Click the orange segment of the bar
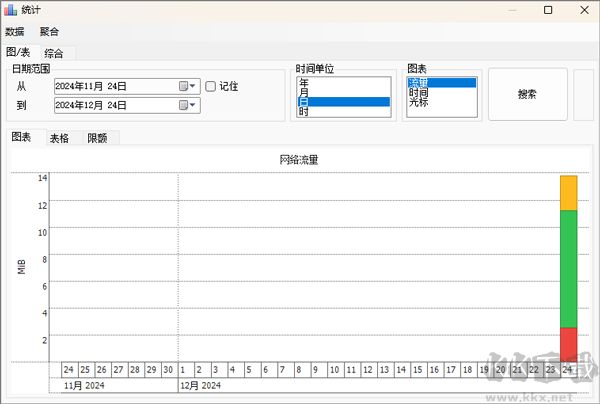This screenshot has width=600, height=404. (x=568, y=193)
